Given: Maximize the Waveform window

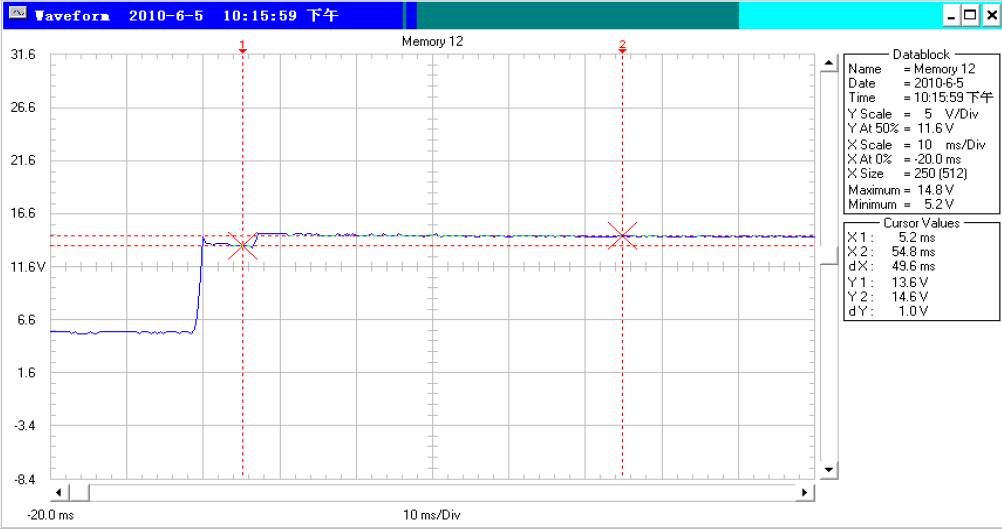Looking at the screenshot, I should (x=968, y=16).
